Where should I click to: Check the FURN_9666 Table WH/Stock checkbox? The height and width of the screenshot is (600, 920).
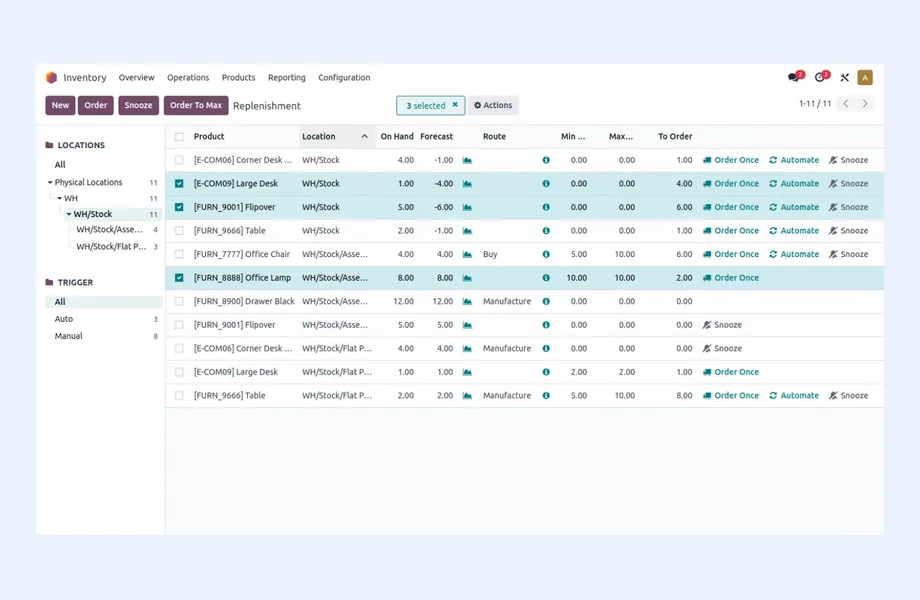pos(179,230)
